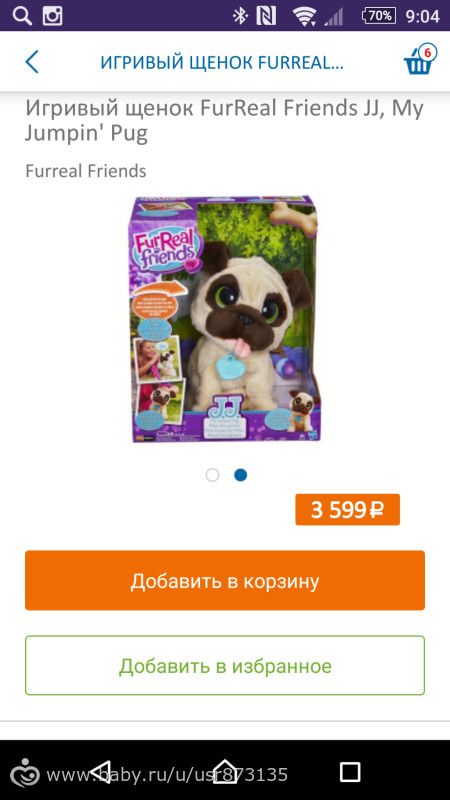Image resolution: width=450 pixels, height=800 pixels.
Task: Select the first image page dot
Action: point(212,475)
